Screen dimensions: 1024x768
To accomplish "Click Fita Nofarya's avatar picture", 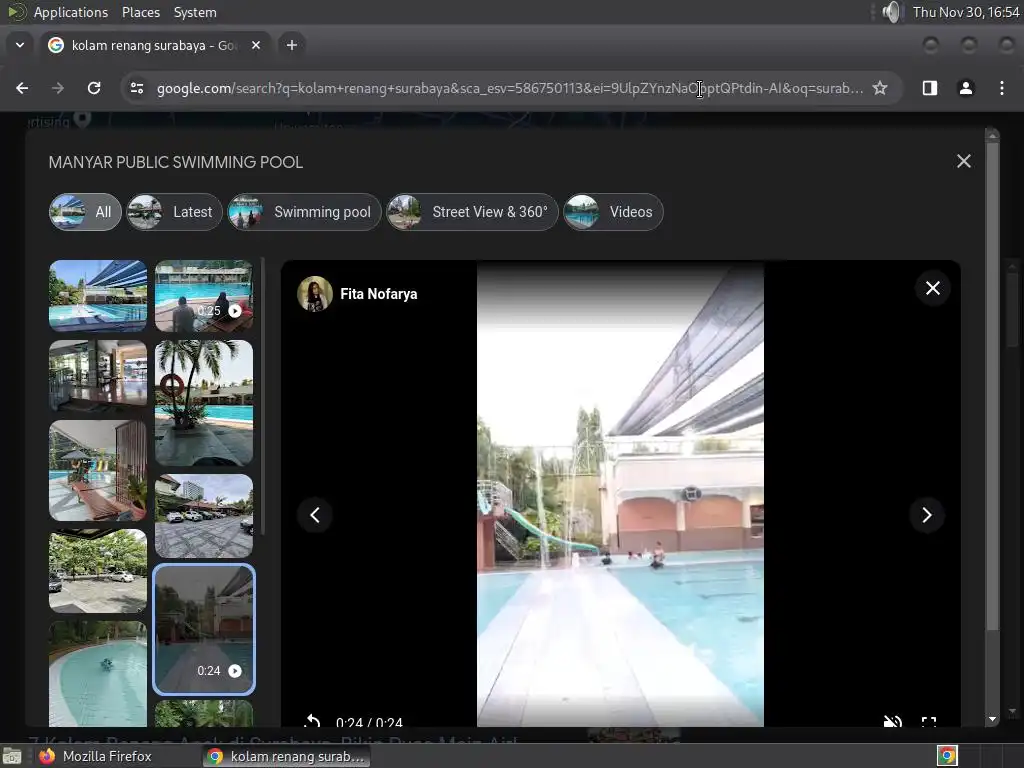I will tap(315, 294).
